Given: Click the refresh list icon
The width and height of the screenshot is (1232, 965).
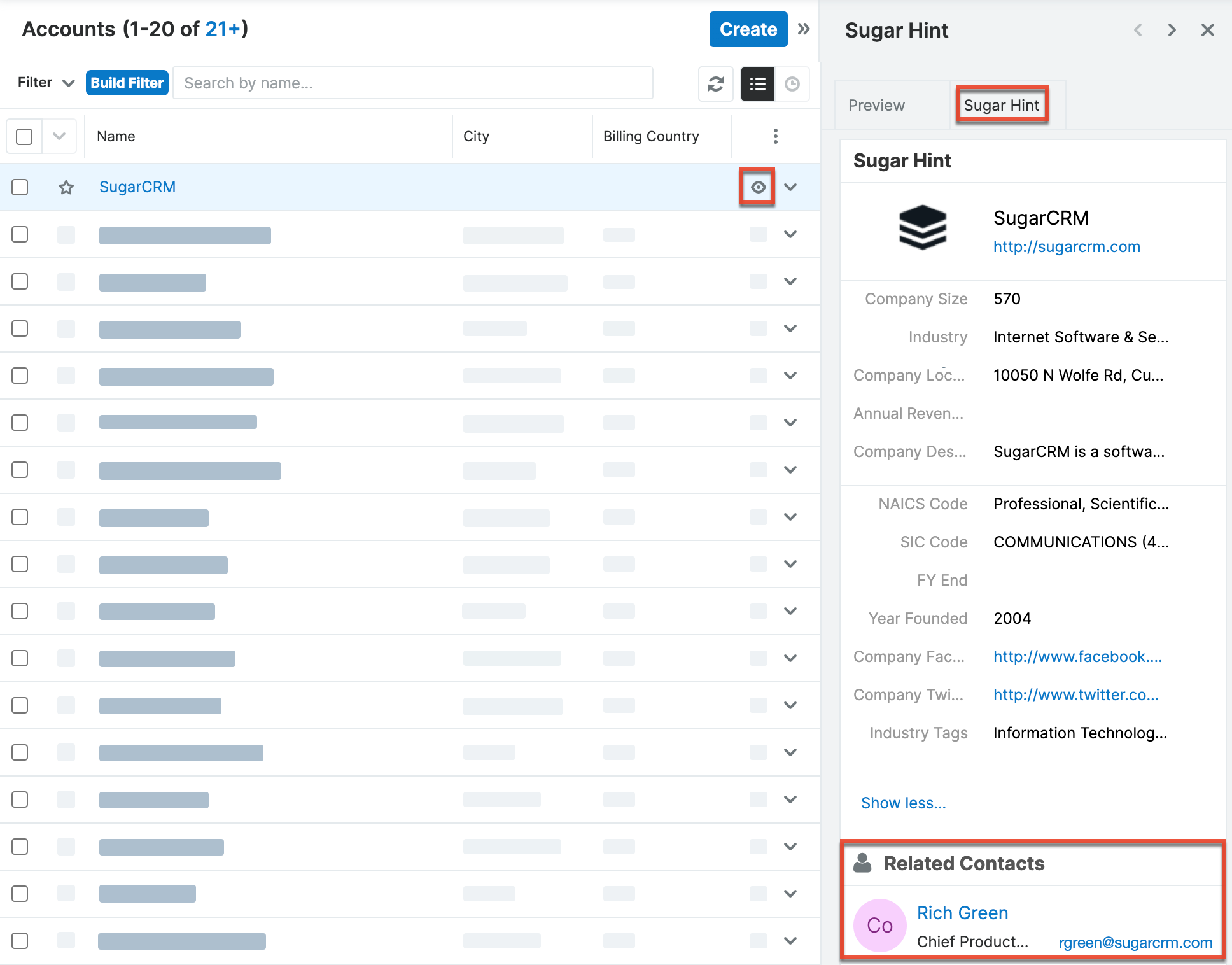Looking at the screenshot, I should pos(716,84).
